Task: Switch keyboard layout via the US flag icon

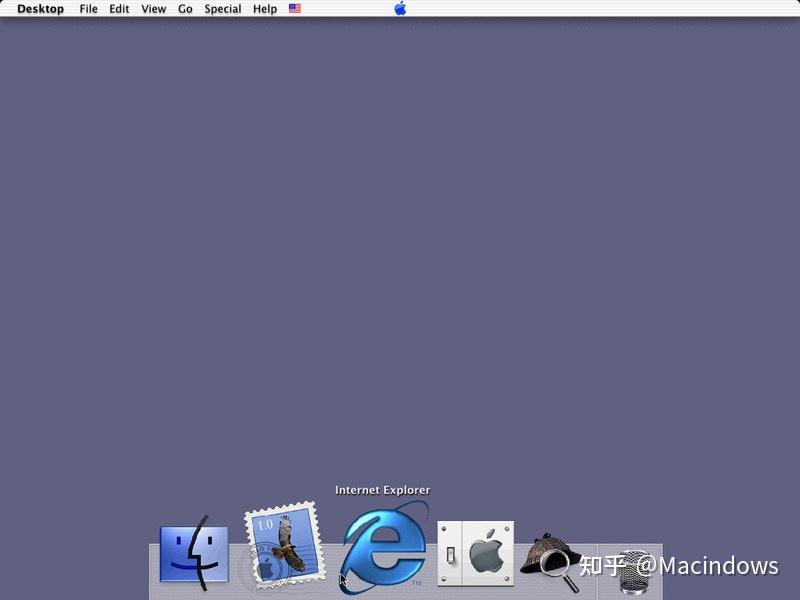Action: pos(293,9)
